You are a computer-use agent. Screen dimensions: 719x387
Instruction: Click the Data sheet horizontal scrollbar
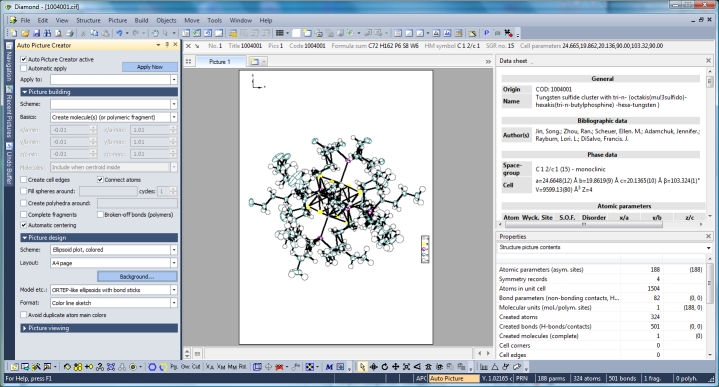click(583, 224)
